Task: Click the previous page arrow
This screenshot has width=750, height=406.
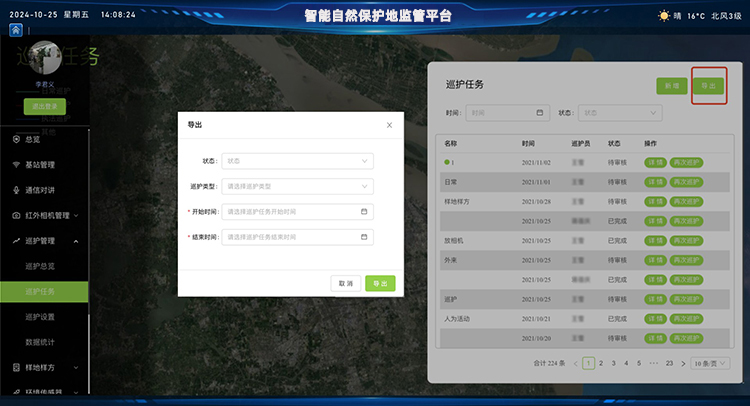Action: [575, 364]
